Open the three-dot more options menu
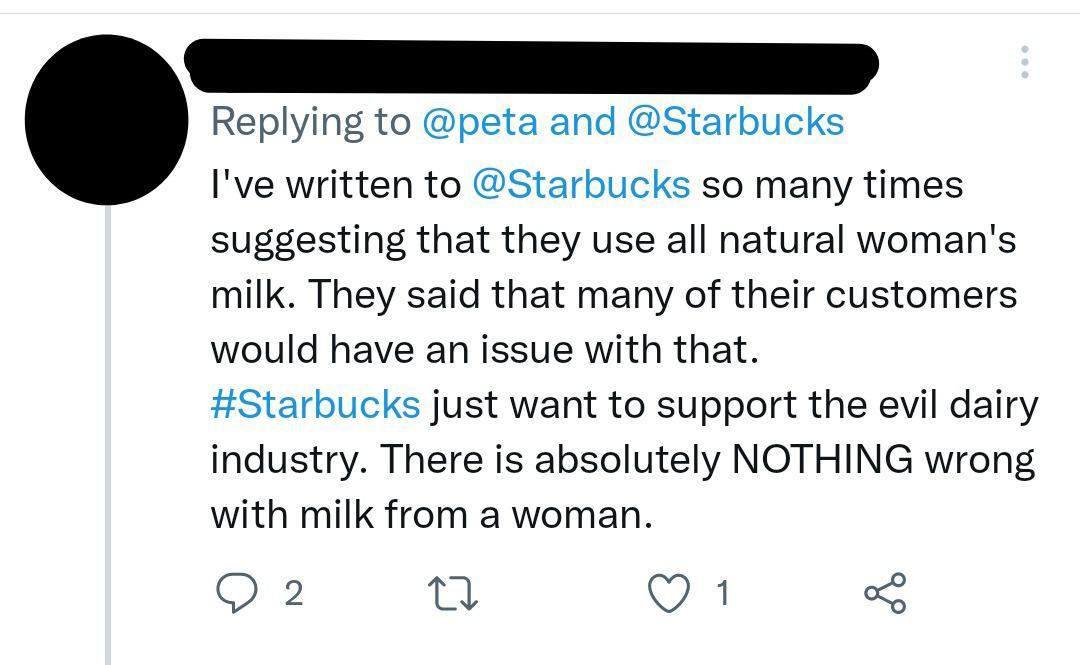The height and width of the screenshot is (665, 1080). pos(1024,62)
